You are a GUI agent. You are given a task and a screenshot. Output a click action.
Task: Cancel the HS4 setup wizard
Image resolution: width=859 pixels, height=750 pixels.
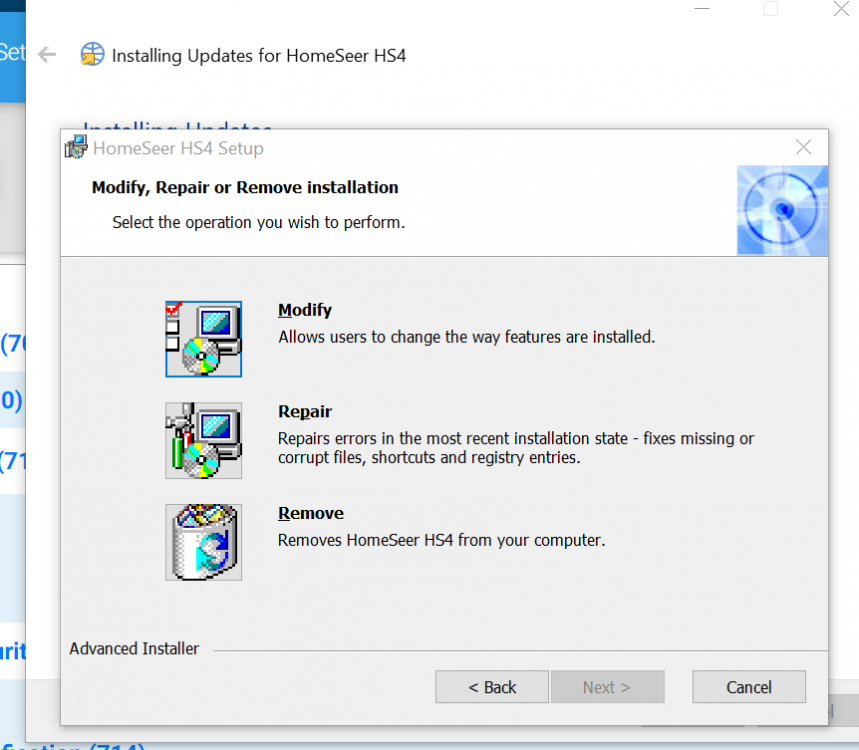pos(749,686)
